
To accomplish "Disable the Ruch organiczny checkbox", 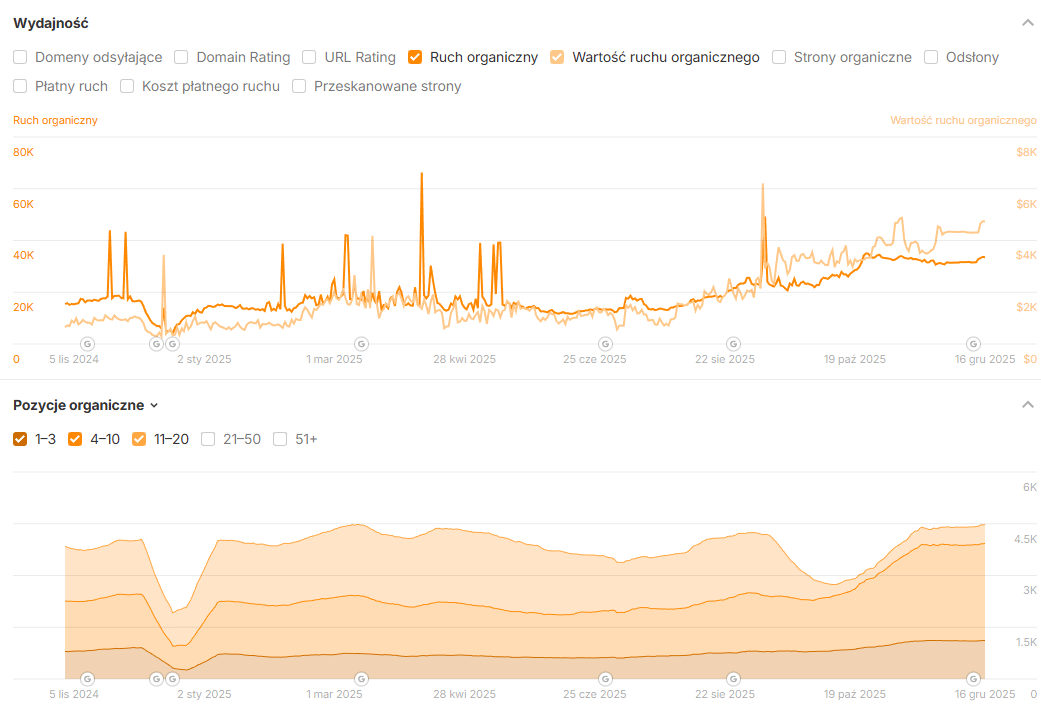I will pos(415,57).
